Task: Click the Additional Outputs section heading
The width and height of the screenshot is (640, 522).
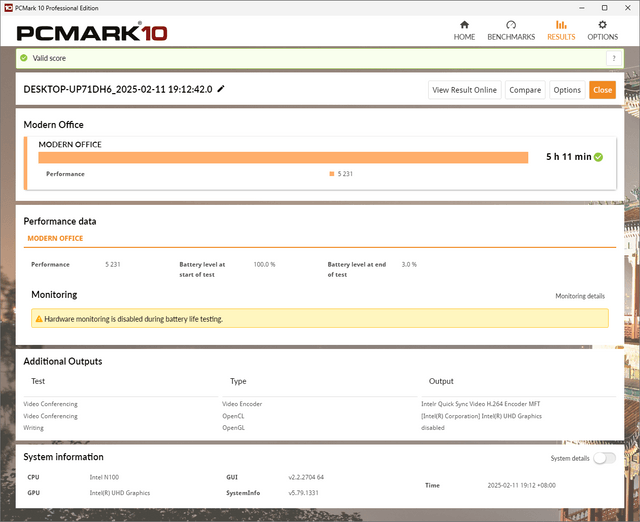Action: (x=62, y=361)
